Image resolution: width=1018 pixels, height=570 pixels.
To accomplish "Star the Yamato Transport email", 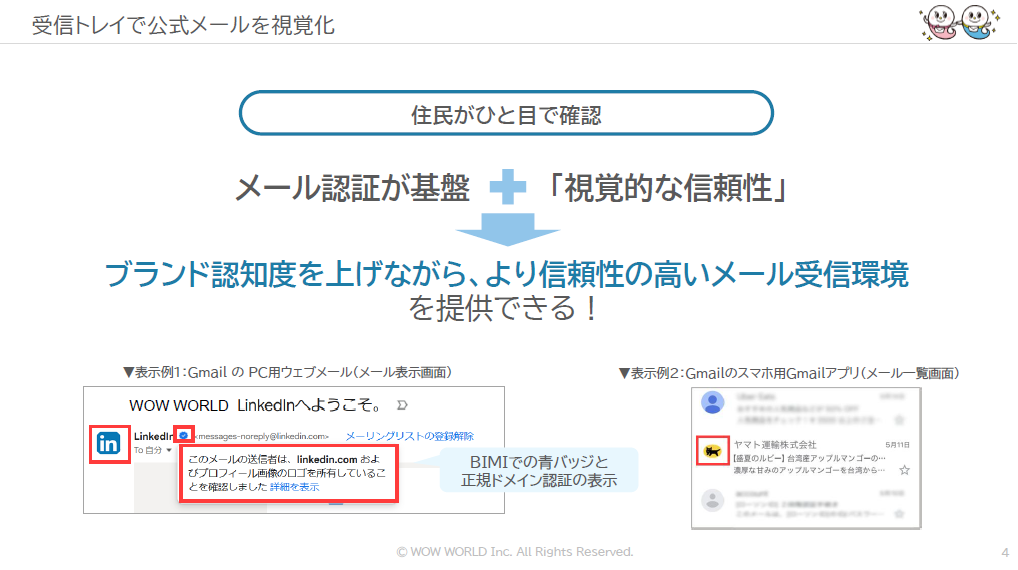I will point(904,469).
